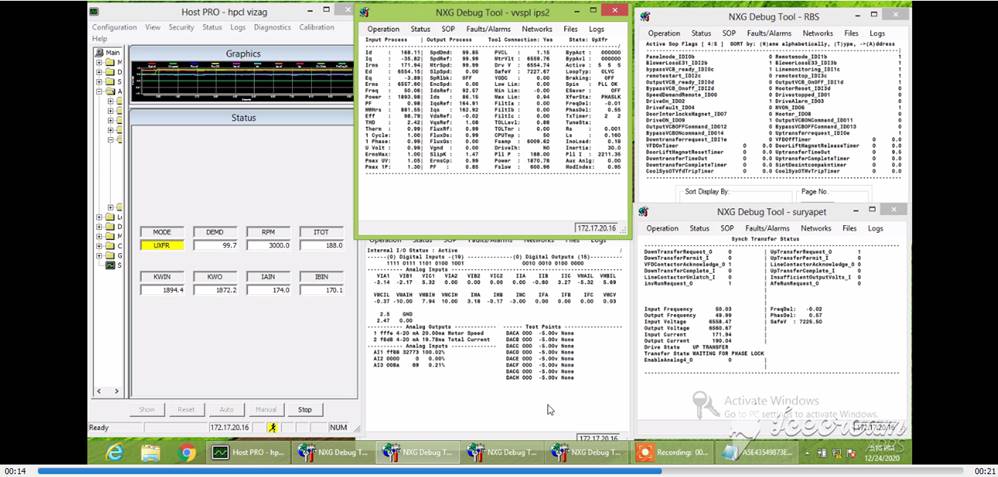This screenshot has height=477, width=998.
Task: Click the Reset button in Host PRO
Action: coord(186,409)
